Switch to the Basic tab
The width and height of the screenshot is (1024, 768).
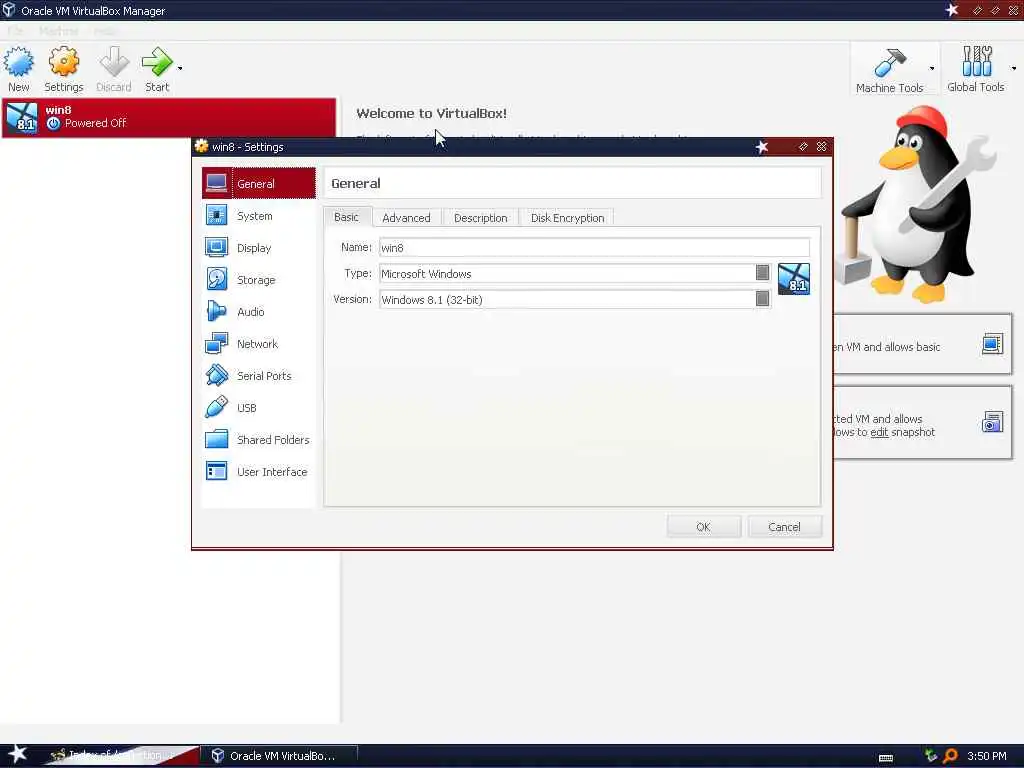pyautogui.click(x=347, y=217)
